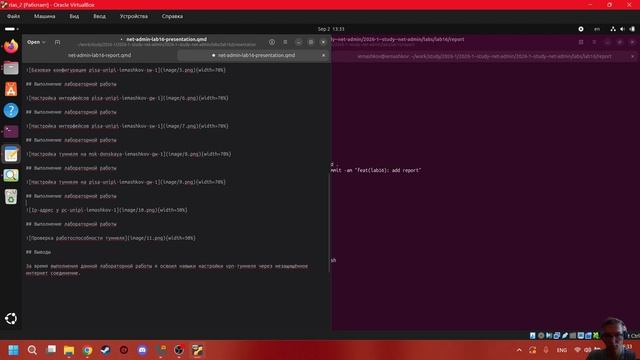Open the network icon in the Ubuntu top bar

[x=613, y=29]
